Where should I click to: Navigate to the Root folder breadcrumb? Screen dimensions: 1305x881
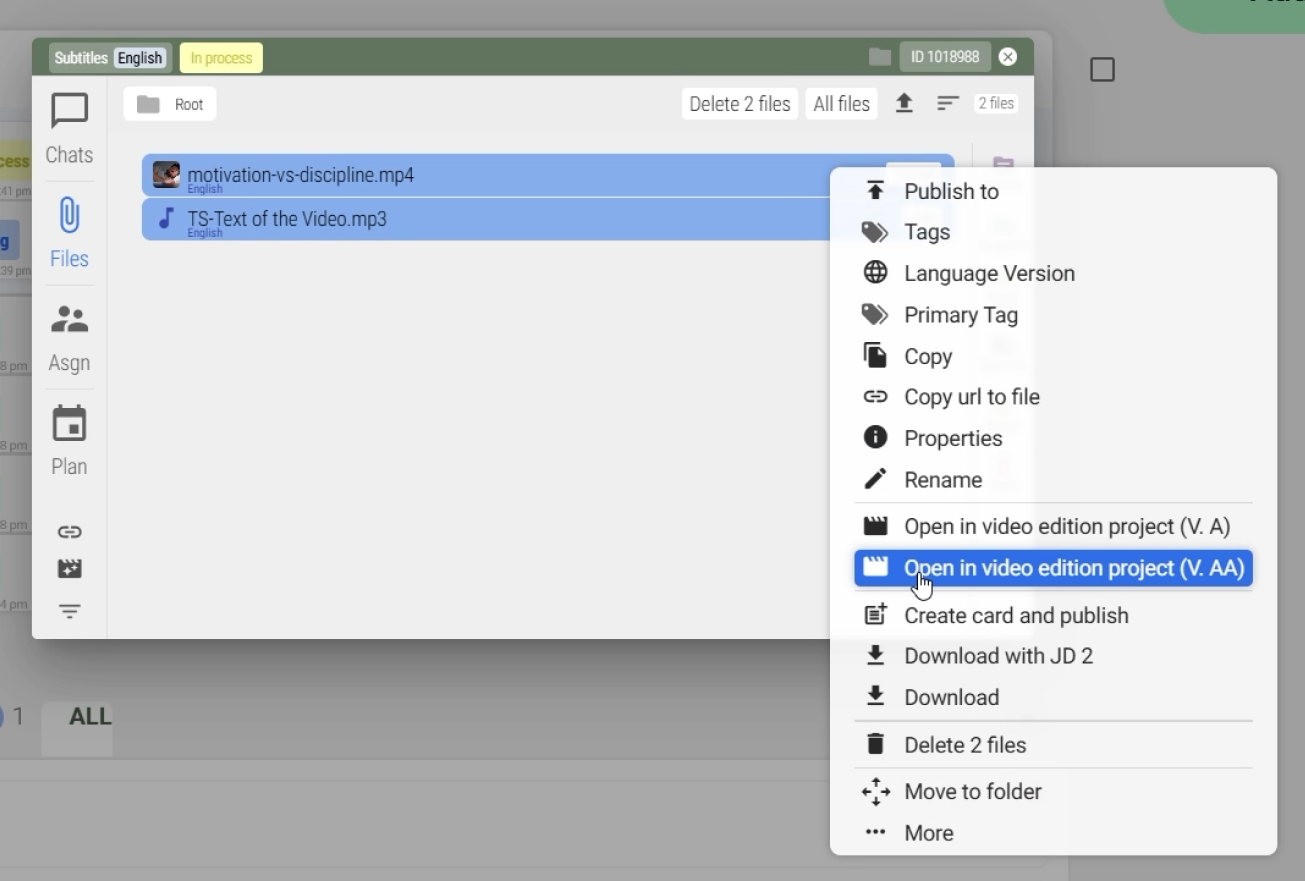170,104
